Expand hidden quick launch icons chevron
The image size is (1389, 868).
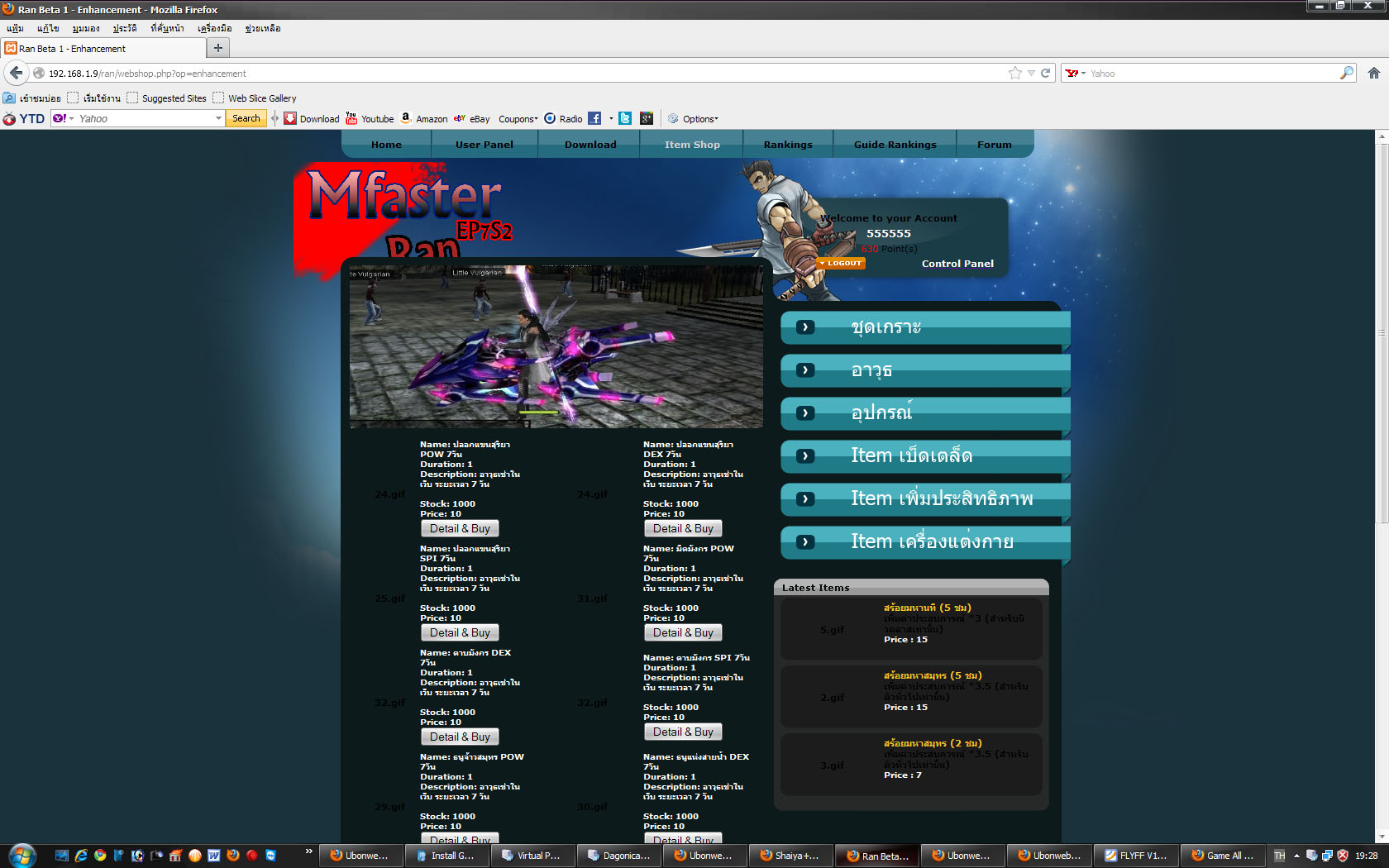coord(309,851)
